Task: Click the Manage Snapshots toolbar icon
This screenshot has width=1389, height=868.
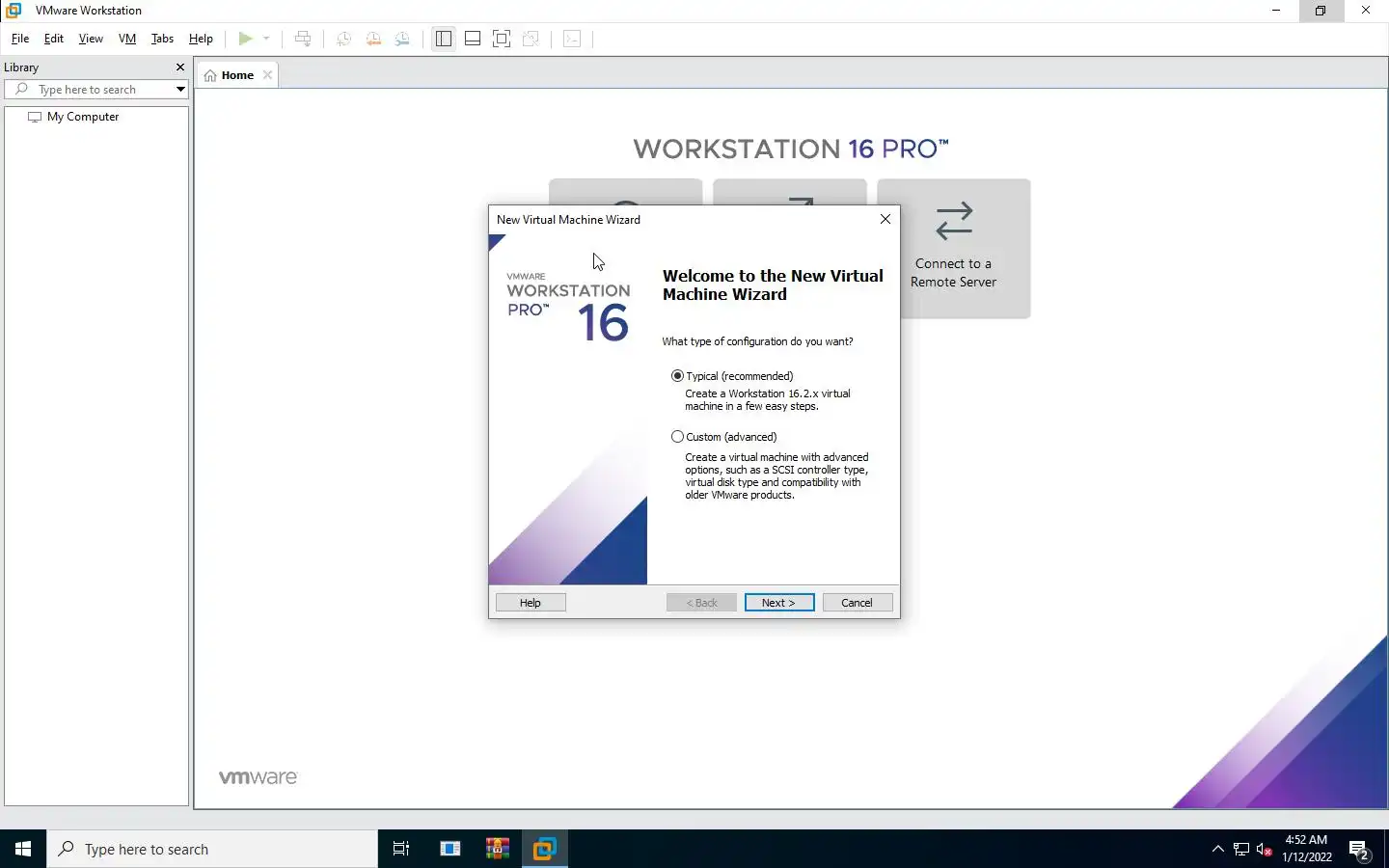Action: pyautogui.click(x=402, y=39)
